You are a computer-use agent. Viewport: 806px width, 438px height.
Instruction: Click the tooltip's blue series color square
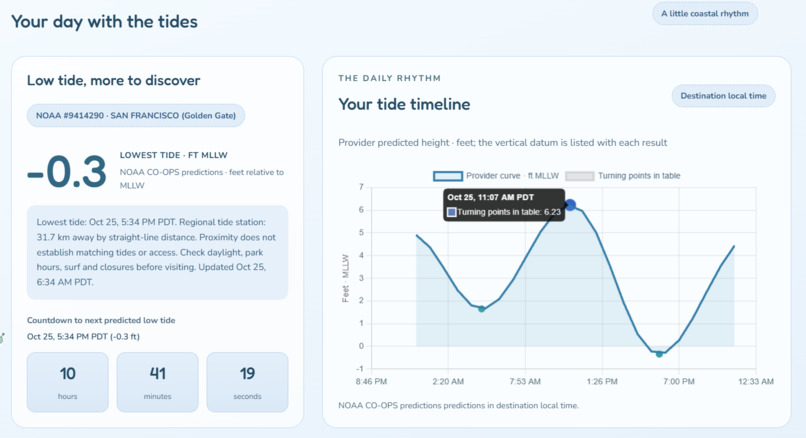[451, 212]
